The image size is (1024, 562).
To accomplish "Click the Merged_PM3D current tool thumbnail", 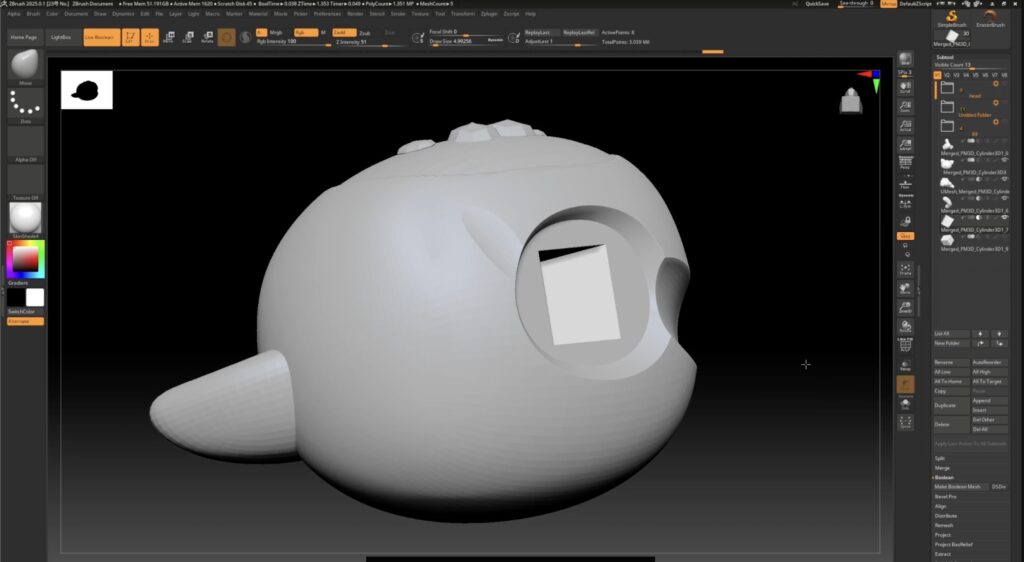I will click(952, 37).
